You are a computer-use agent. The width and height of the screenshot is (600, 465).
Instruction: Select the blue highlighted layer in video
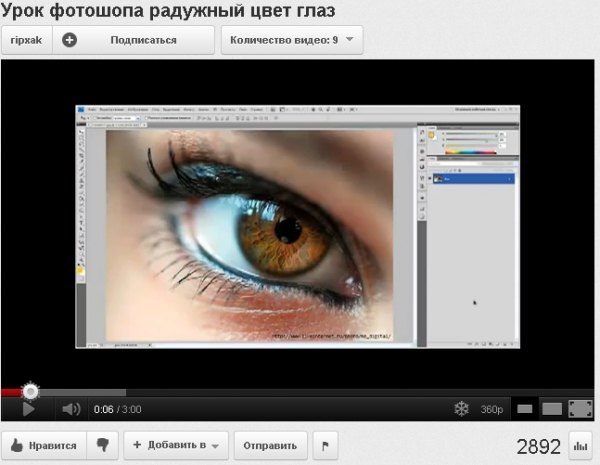tap(474, 179)
